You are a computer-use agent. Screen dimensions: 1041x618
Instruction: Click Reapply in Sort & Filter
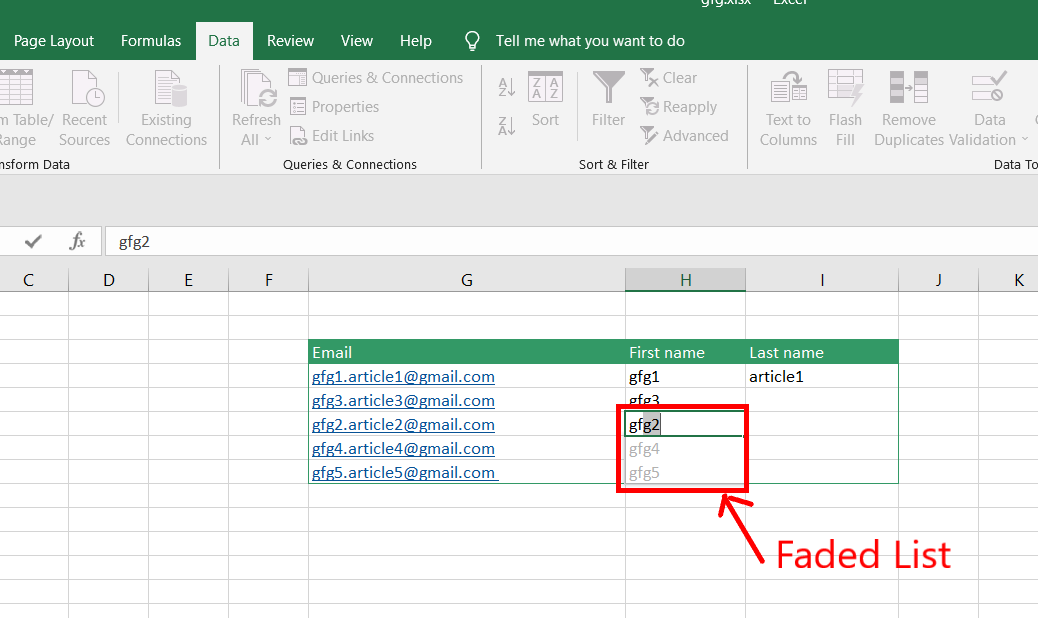(x=679, y=106)
